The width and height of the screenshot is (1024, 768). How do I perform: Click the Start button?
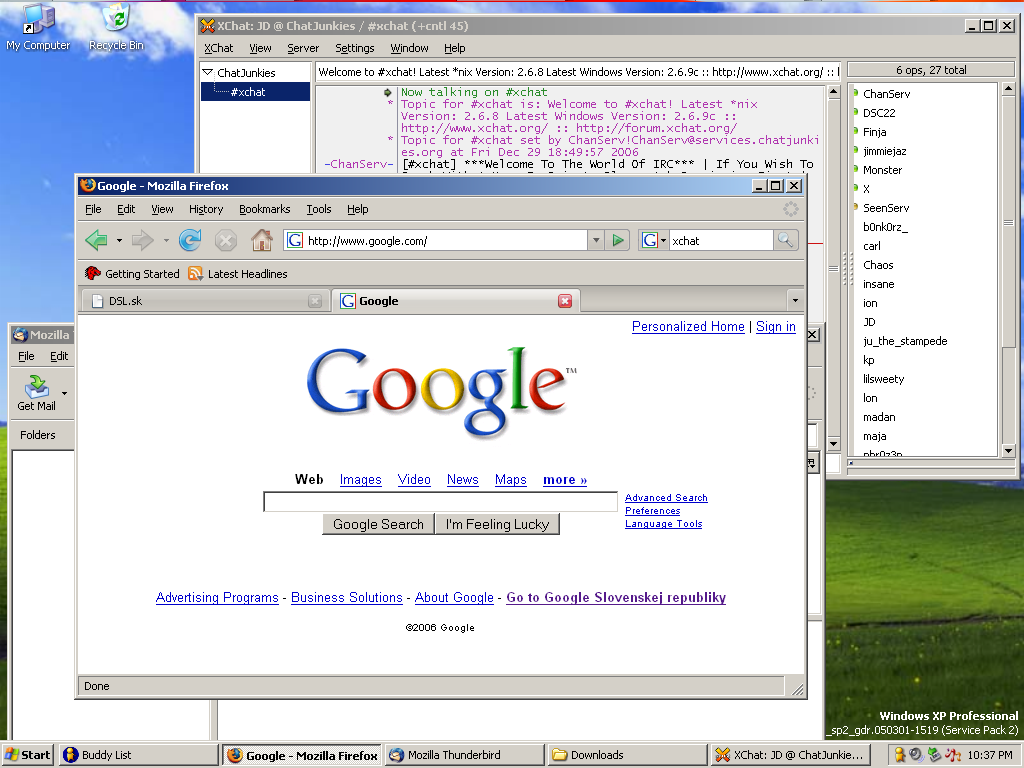pyautogui.click(x=27, y=755)
